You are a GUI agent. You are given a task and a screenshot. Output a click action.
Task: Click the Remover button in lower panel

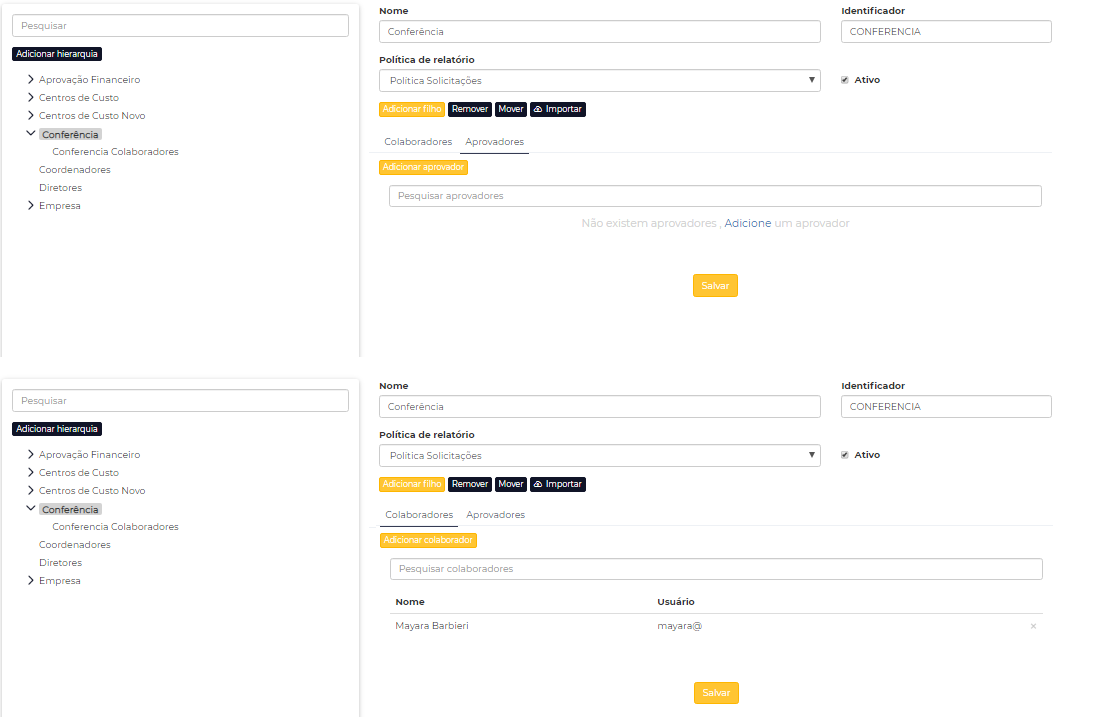point(470,485)
